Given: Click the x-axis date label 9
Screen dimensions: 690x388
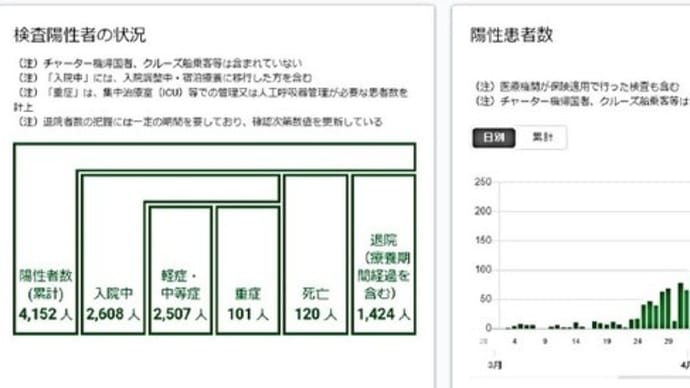Looking at the screenshot, I should tap(545, 341).
